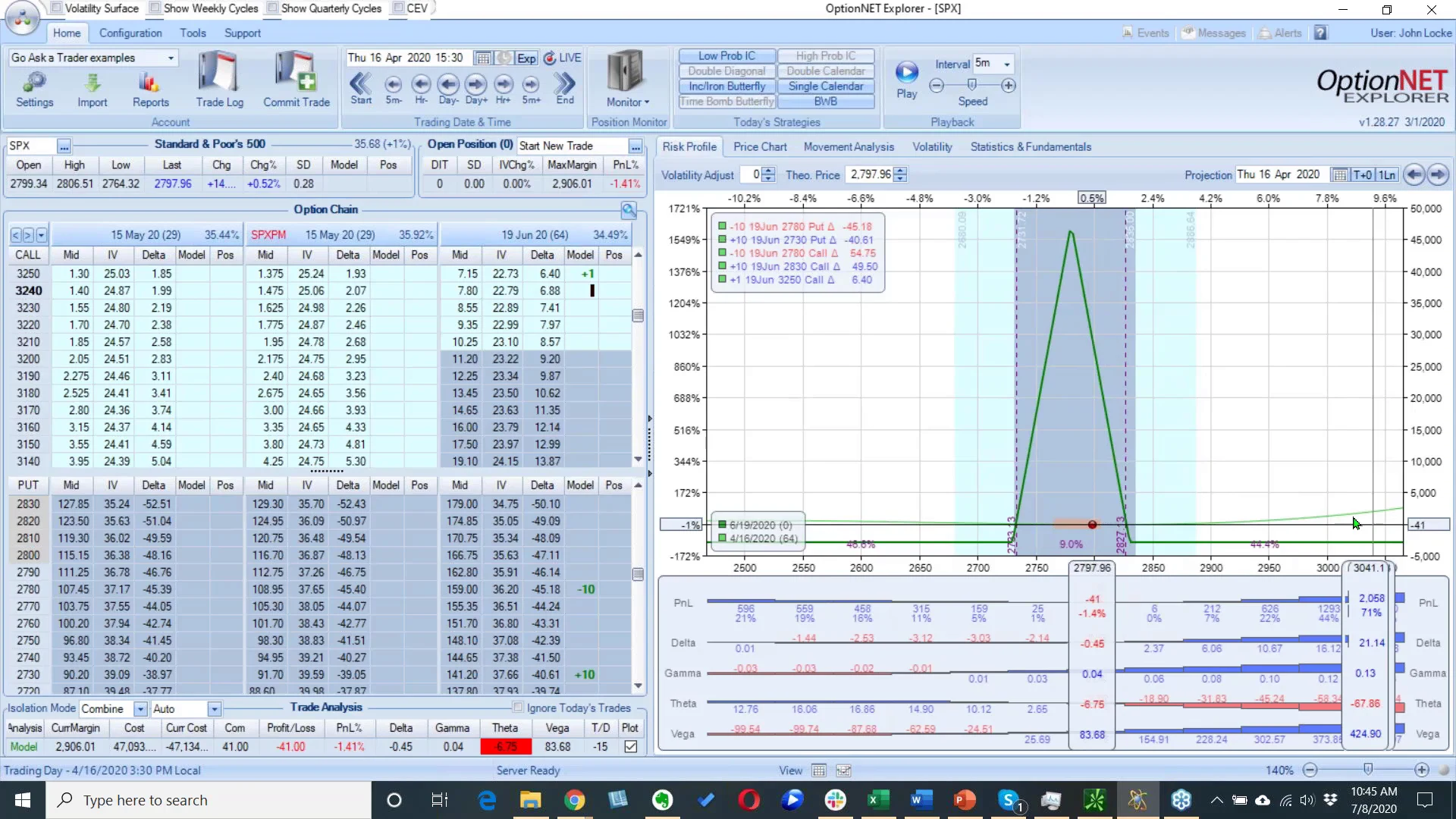The image size is (1456, 819).
Task: Open Start New Trade ellipsis button
Action: click(x=635, y=146)
